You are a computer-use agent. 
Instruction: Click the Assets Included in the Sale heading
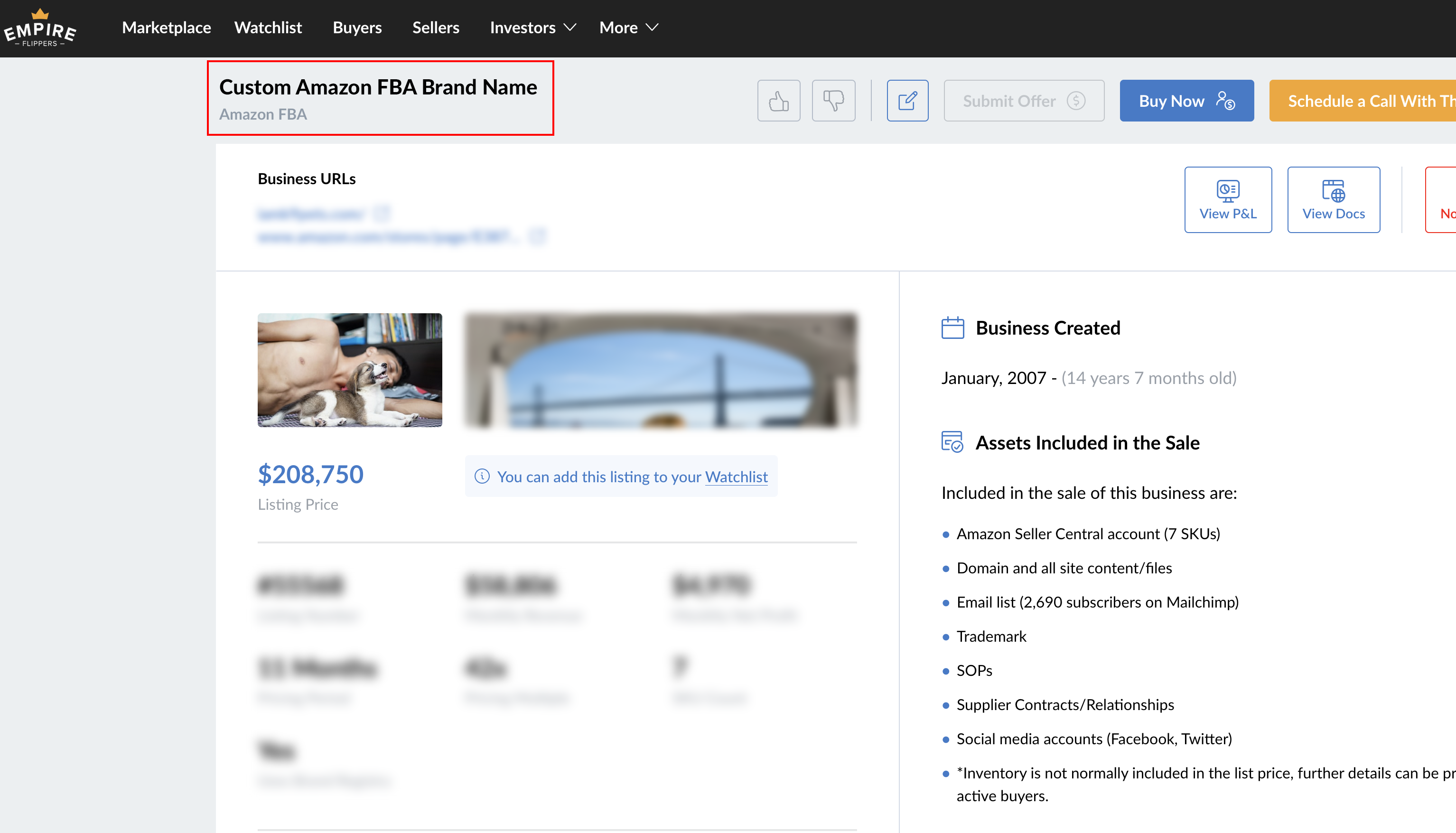point(1087,443)
